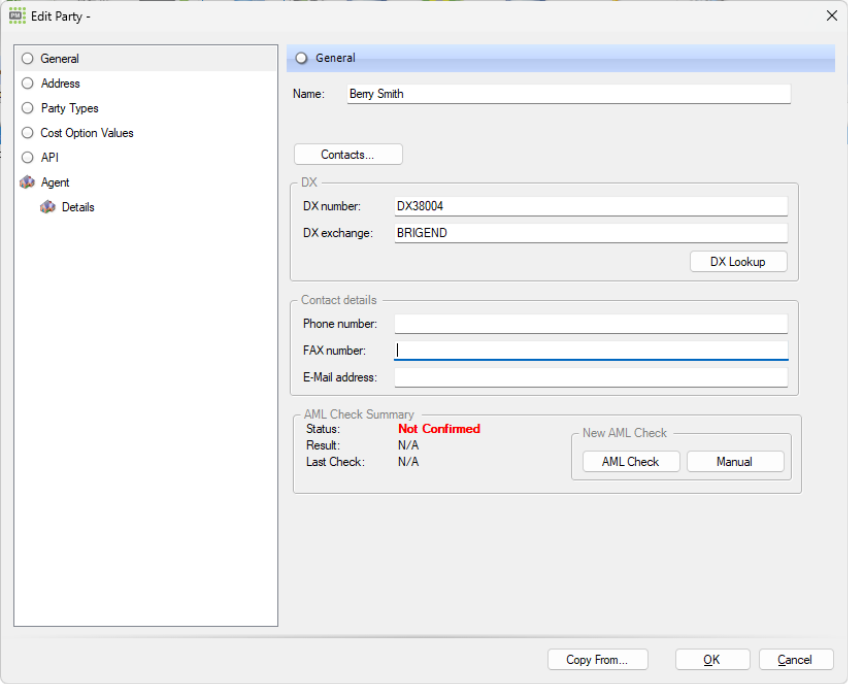Click the General section header icon
Viewport: 849px width, 684px height.
(x=301, y=58)
